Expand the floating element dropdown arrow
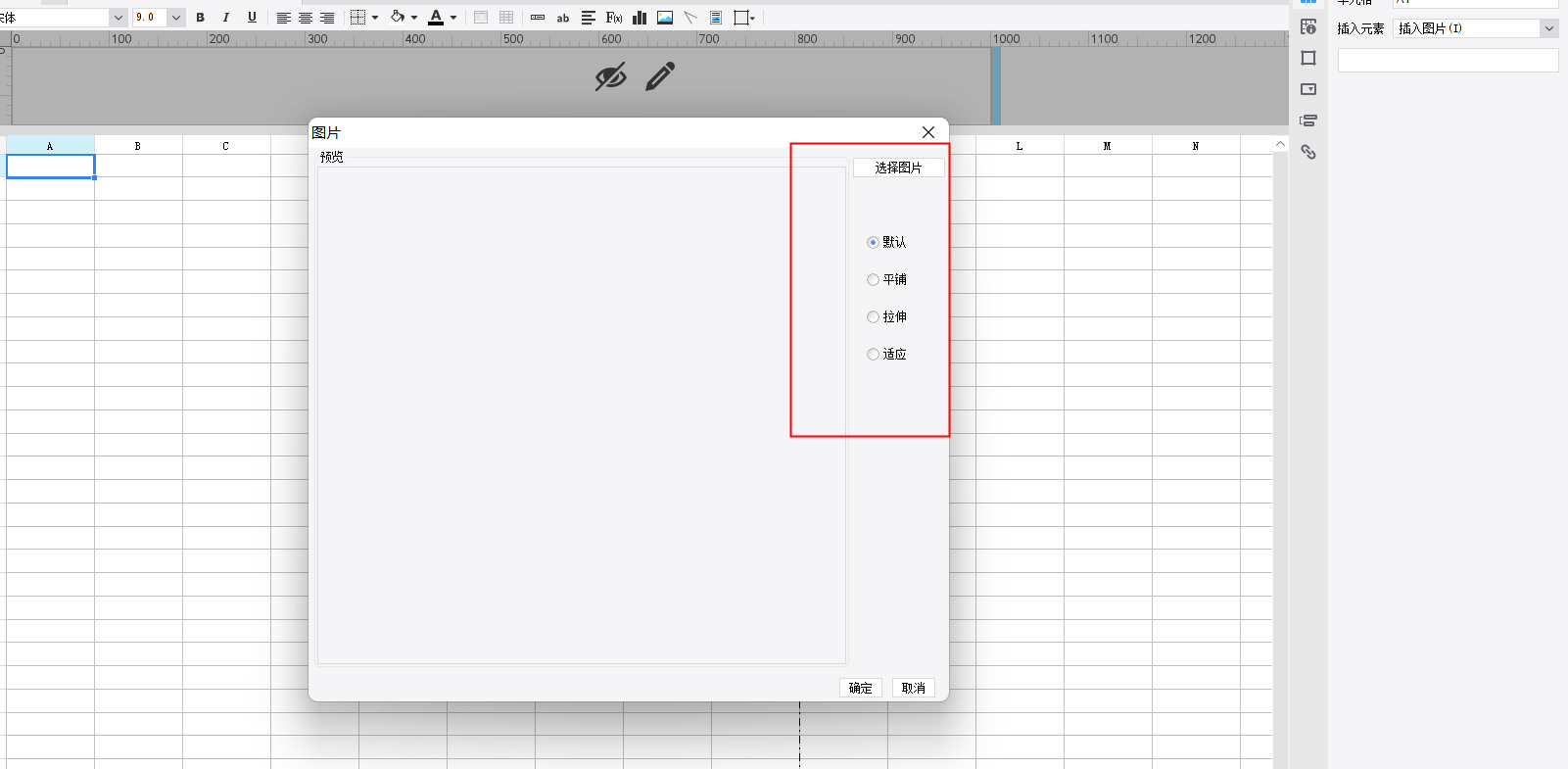Viewport: 1568px width, 769px height. (x=752, y=18)
